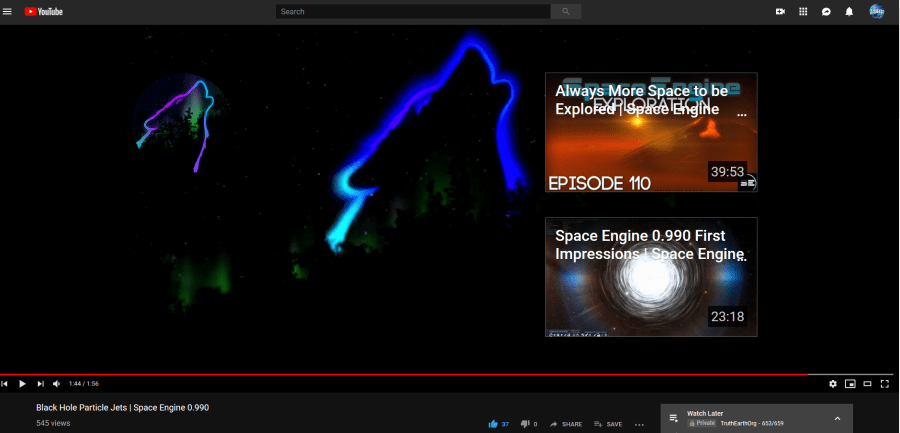Open the messages share icon
This screenshot has width=900, height=433.
(826, 12)
